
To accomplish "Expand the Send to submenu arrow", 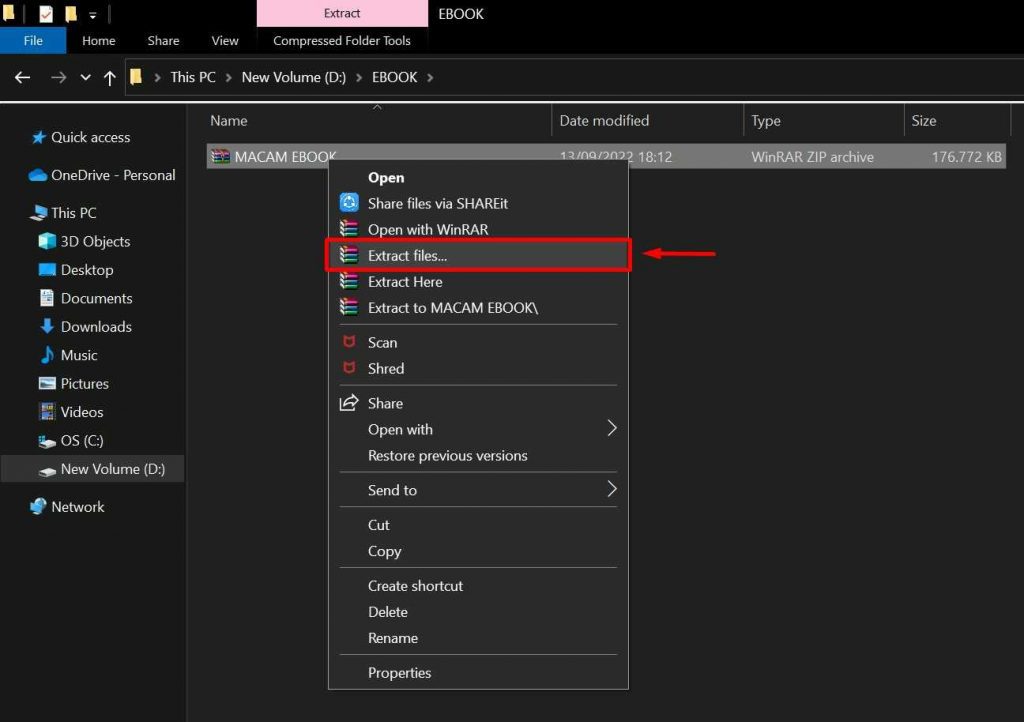I will (612, 490).
